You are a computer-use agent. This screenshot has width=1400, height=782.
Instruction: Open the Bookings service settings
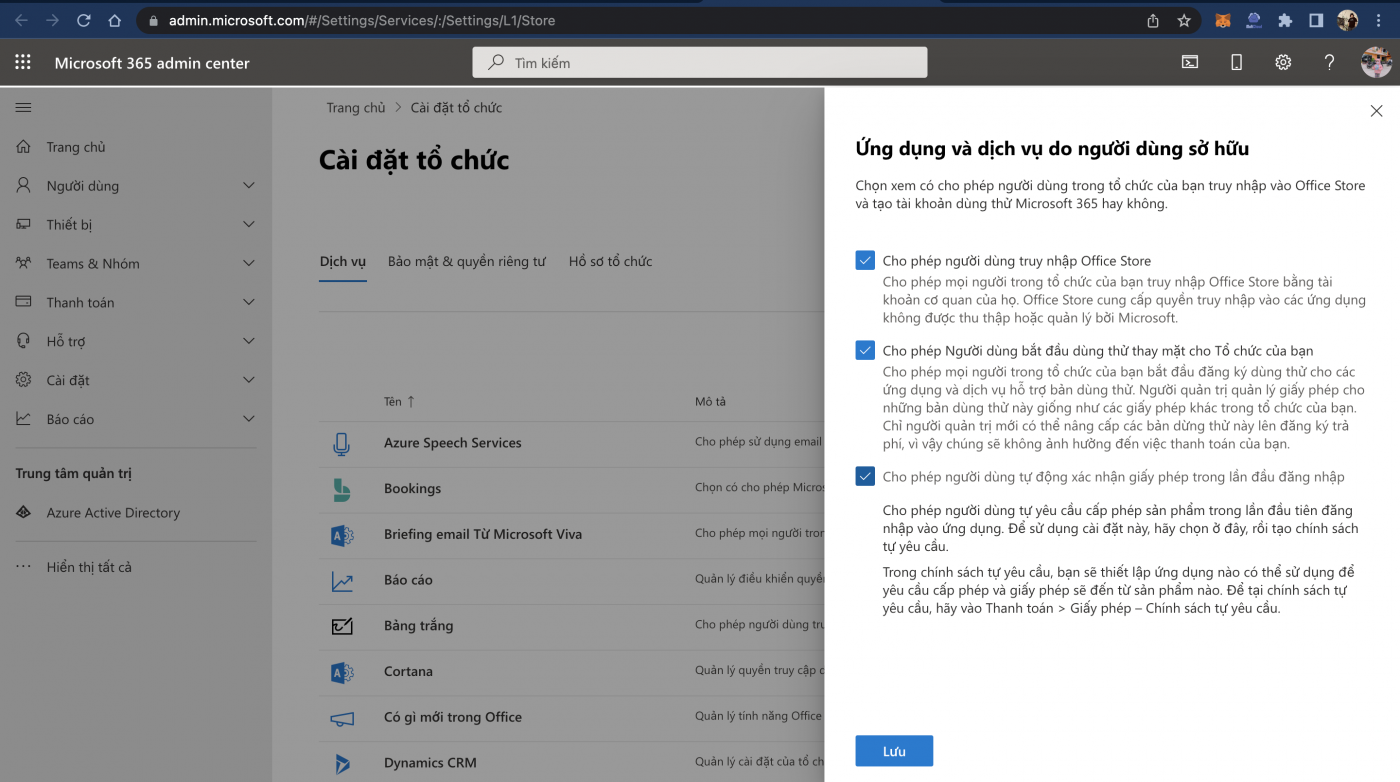(x=412, y=489)
